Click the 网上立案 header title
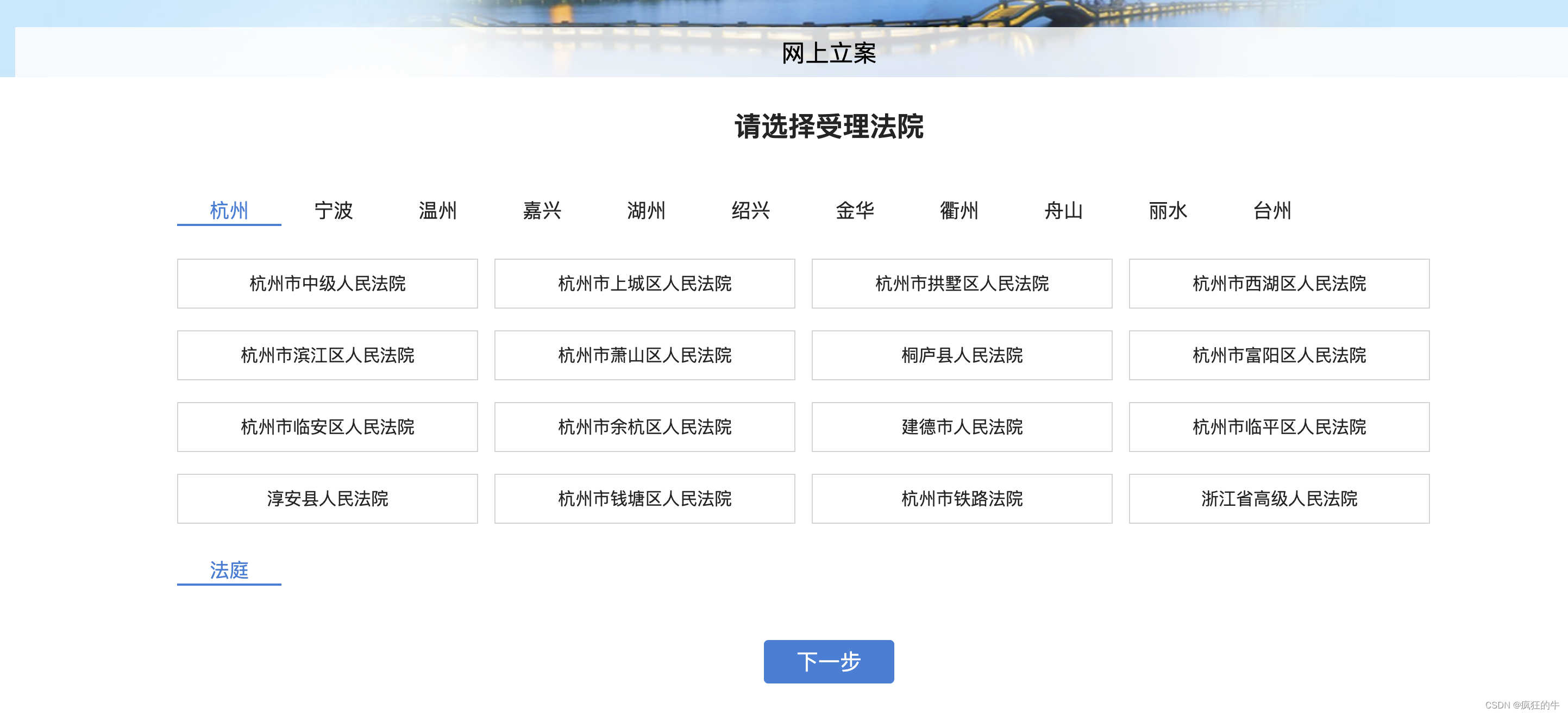This screenshot has width=1568, height=715. pos(829,54)
